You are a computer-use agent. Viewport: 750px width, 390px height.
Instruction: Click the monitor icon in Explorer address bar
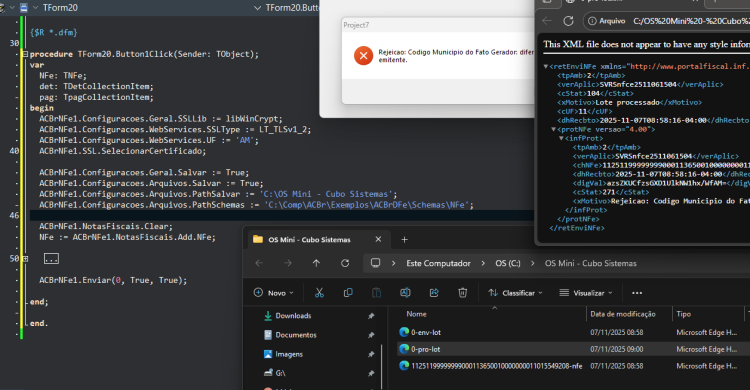[375, 263]
